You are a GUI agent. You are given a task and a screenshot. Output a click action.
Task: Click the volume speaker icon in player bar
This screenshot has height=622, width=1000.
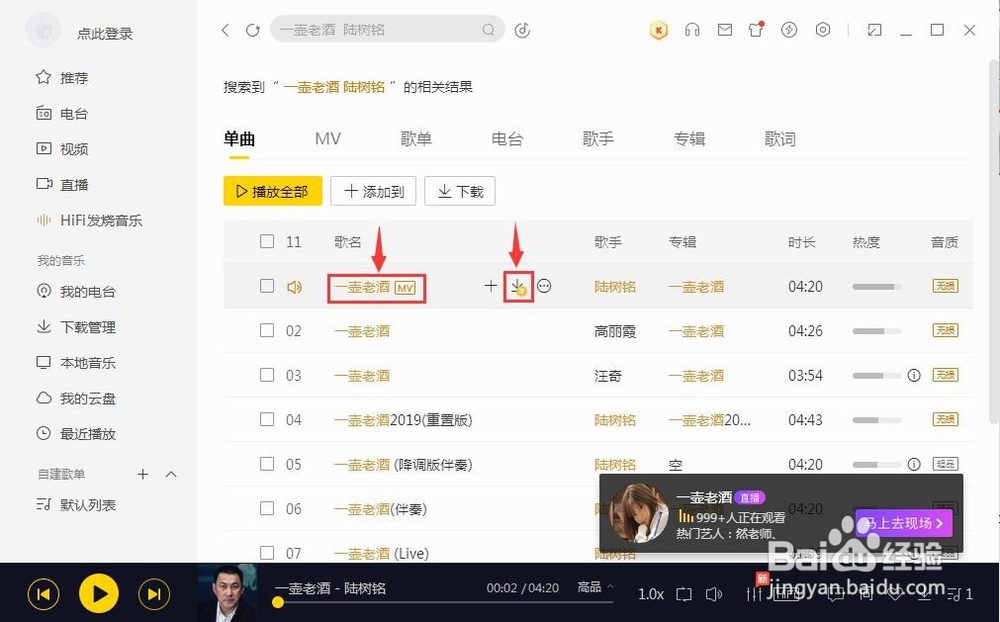coord(714,594)
